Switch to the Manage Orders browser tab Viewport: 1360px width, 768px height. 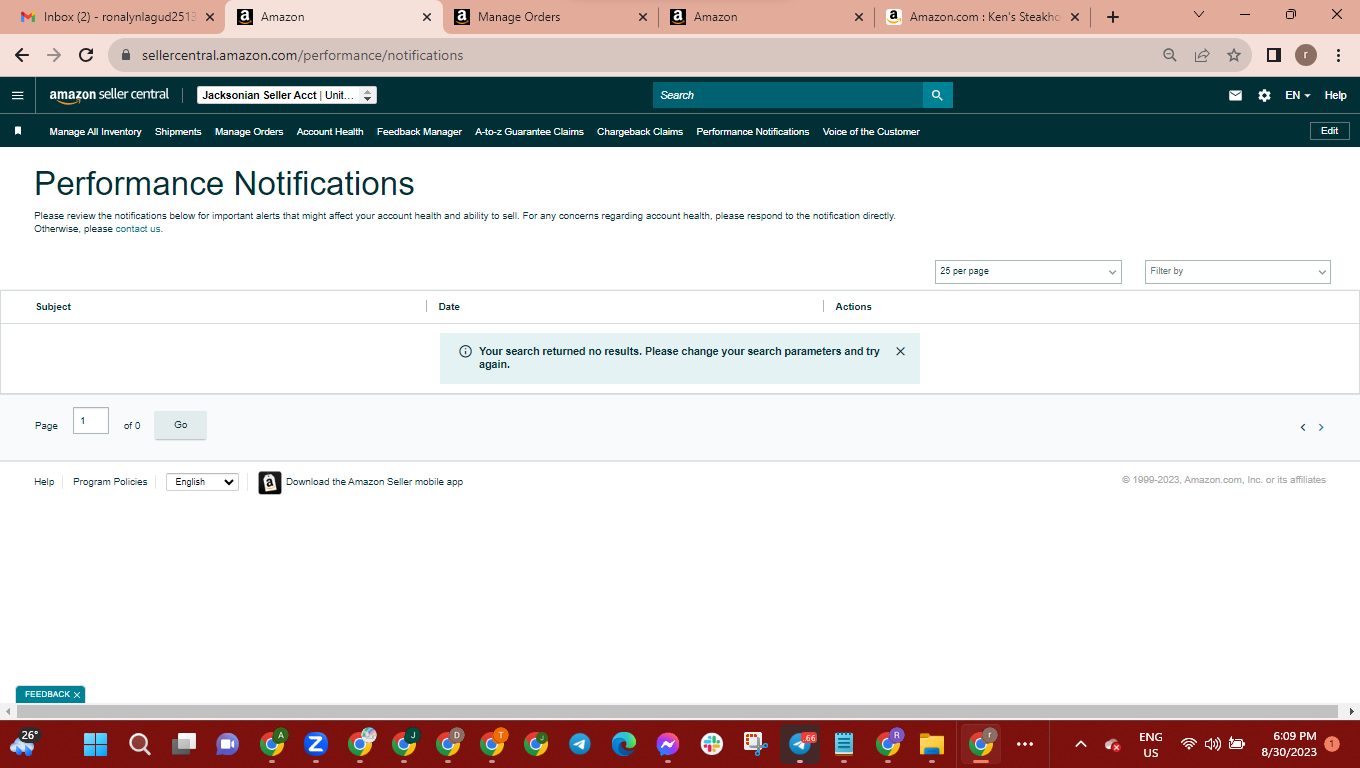pos(550,17)
